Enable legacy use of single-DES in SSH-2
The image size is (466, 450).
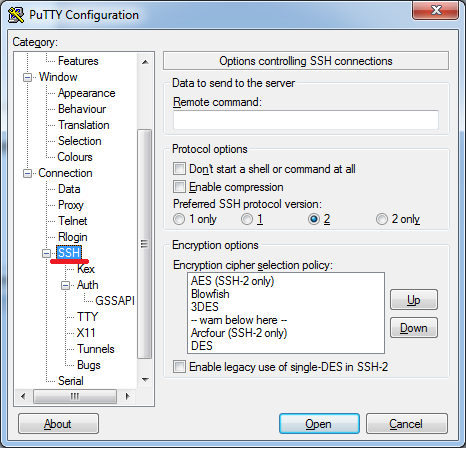pyautogui.click(x=179, y=367)
